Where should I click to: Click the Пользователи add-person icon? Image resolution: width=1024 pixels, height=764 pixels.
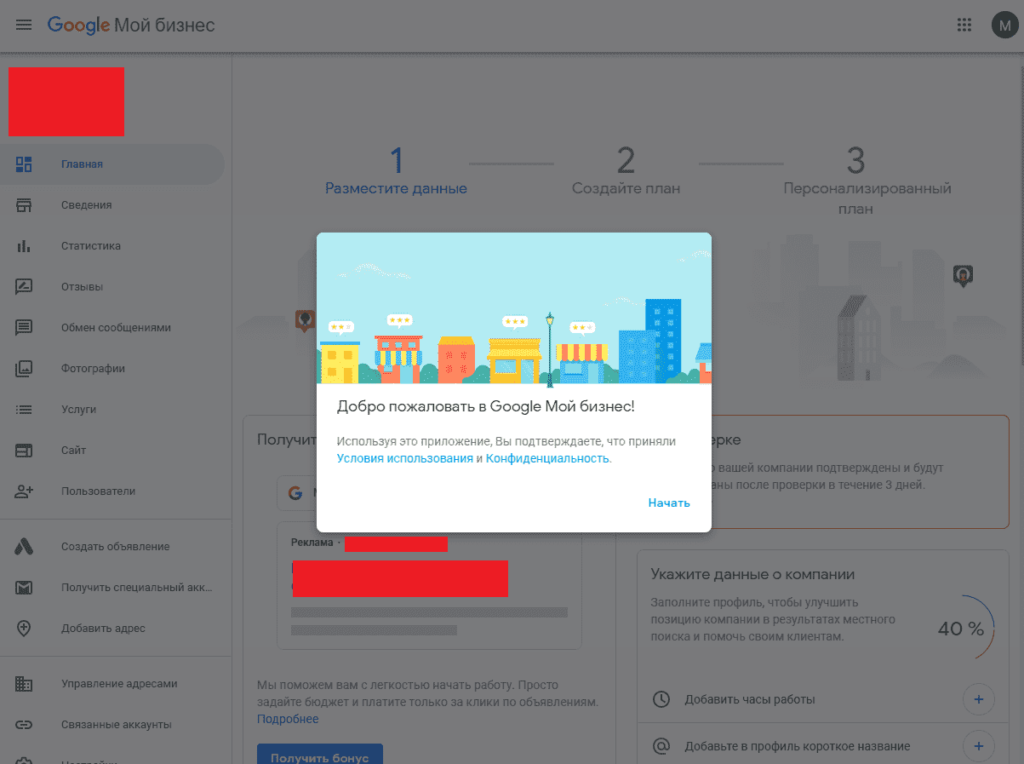24,491
